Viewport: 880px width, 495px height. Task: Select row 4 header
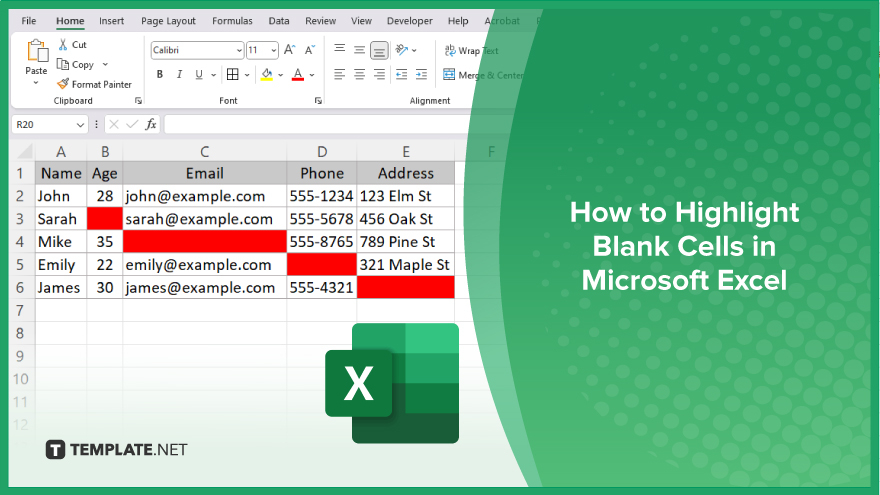tap(21, 242)
